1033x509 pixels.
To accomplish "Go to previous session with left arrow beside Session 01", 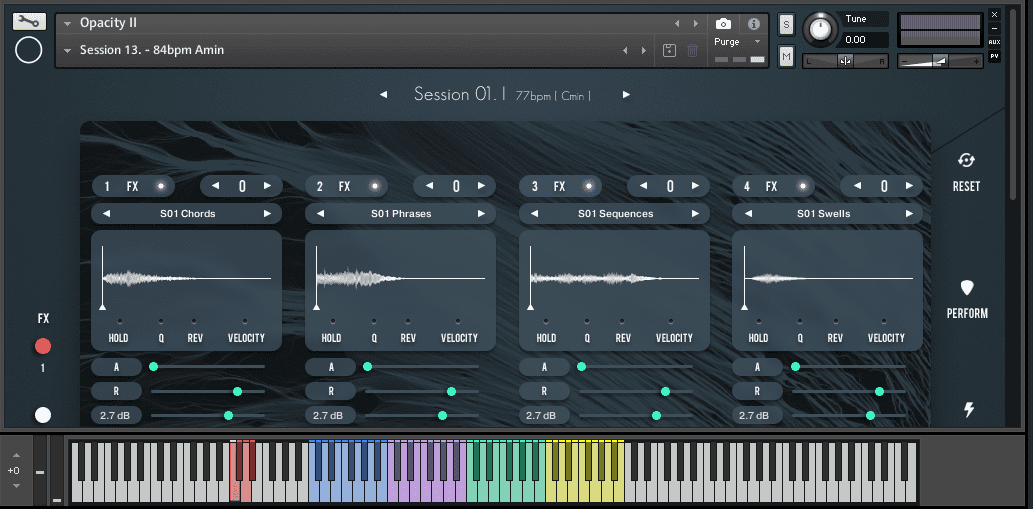I will tap(383, 95).
